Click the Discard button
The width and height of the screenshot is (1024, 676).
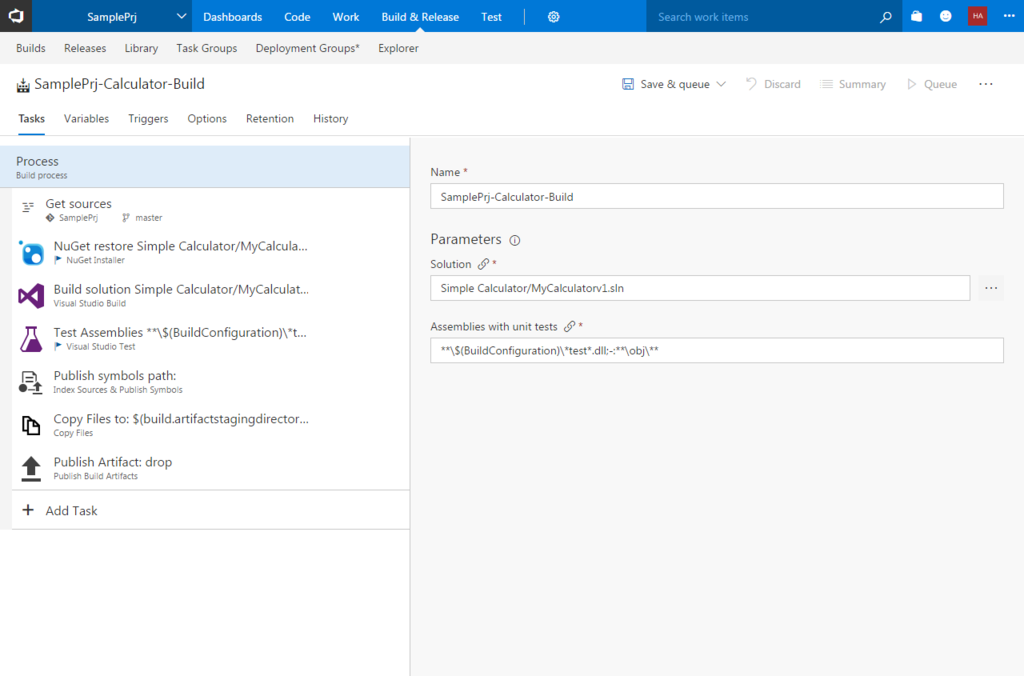click(x=773, y=84)
